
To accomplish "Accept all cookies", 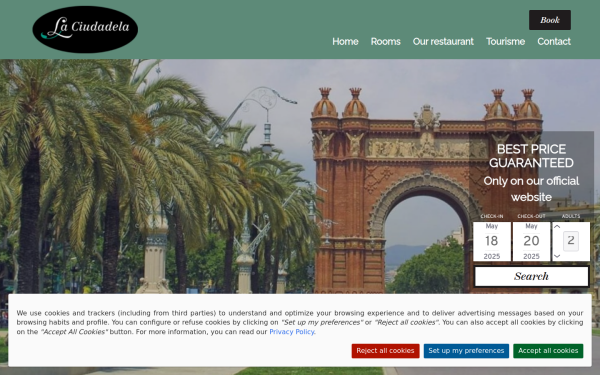I will point(548,351).
